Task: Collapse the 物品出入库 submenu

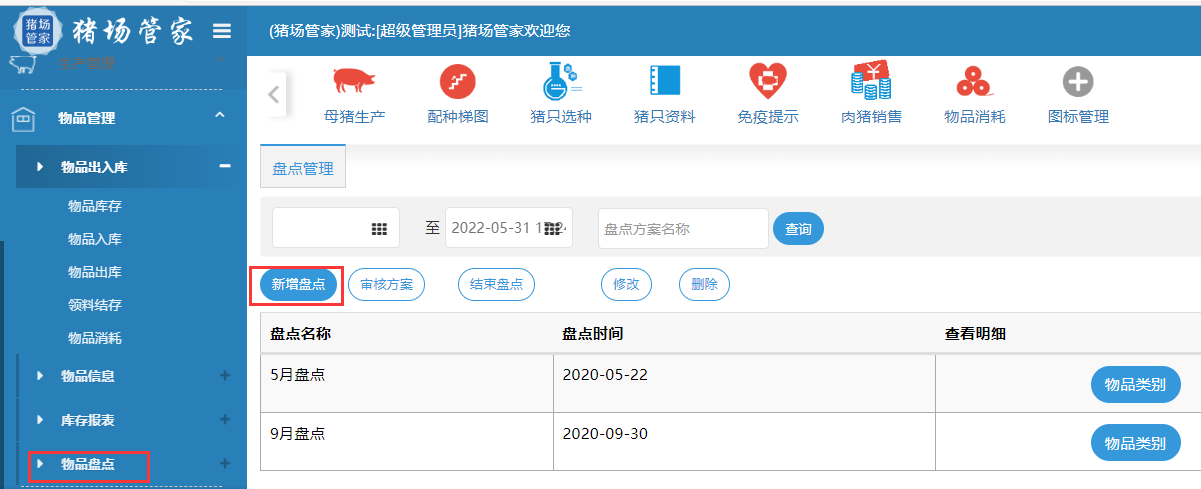Action: tap(225, 166)
